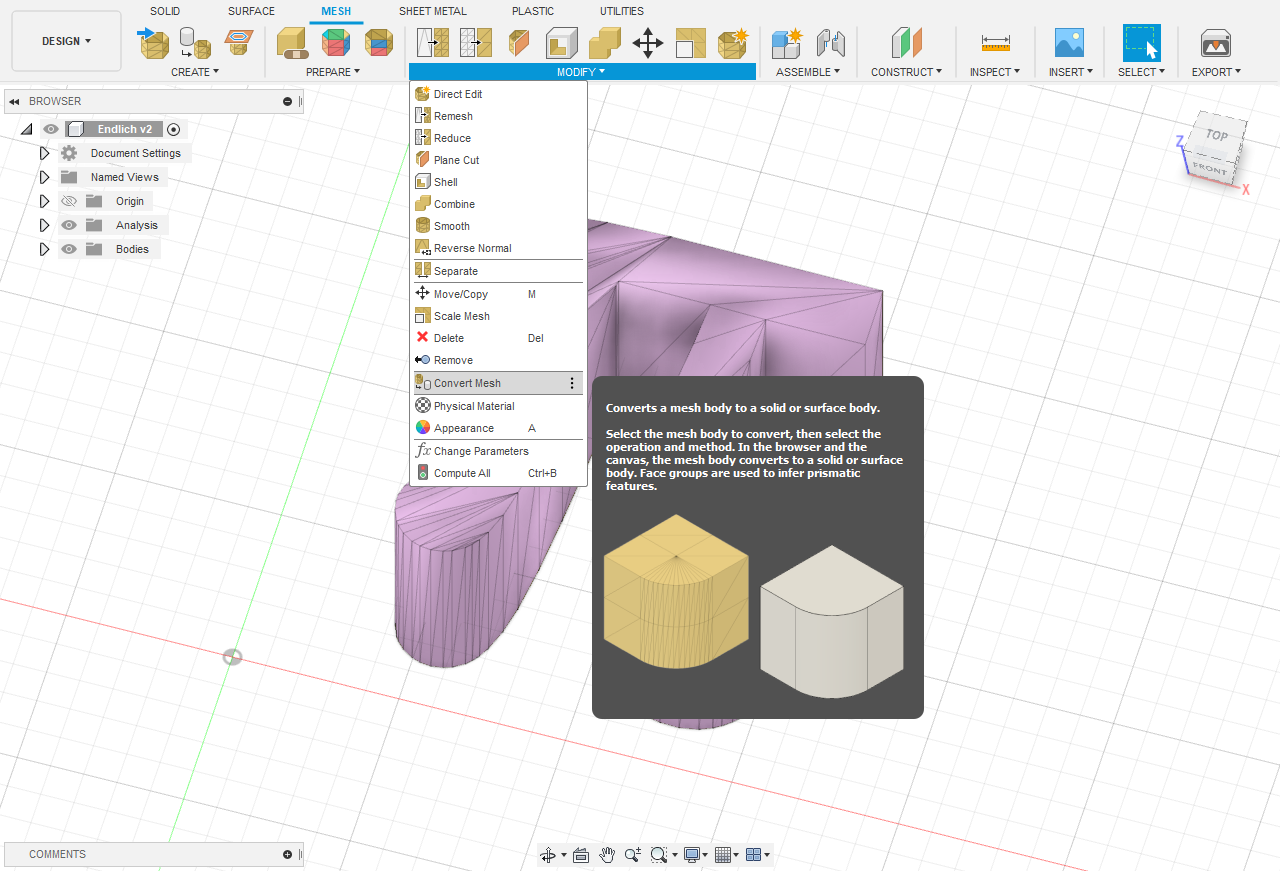Expand the Named Views node
1280x871 pixels.
click(44, 177)
